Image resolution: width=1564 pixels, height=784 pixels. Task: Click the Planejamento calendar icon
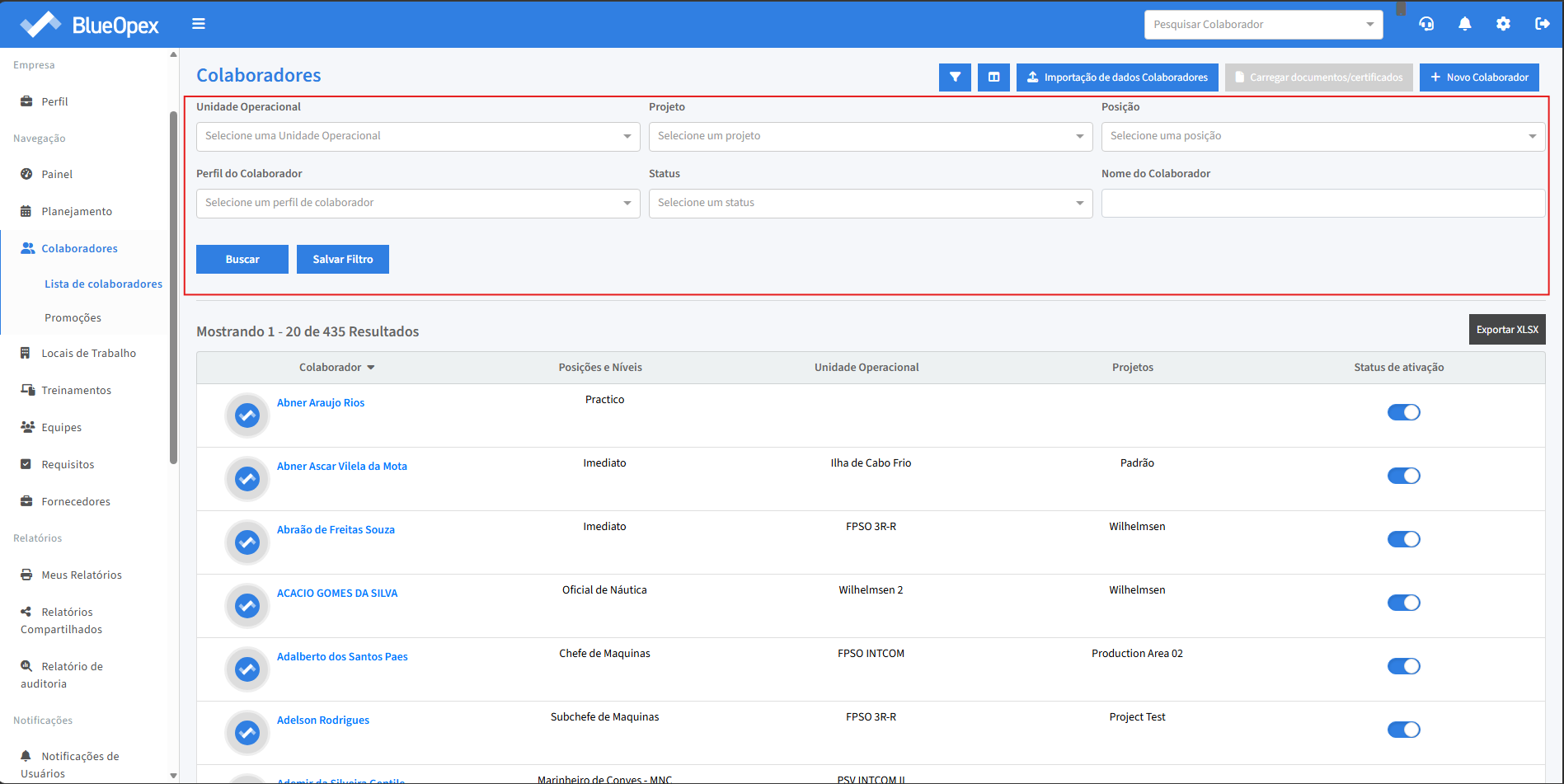click(26, 211)
